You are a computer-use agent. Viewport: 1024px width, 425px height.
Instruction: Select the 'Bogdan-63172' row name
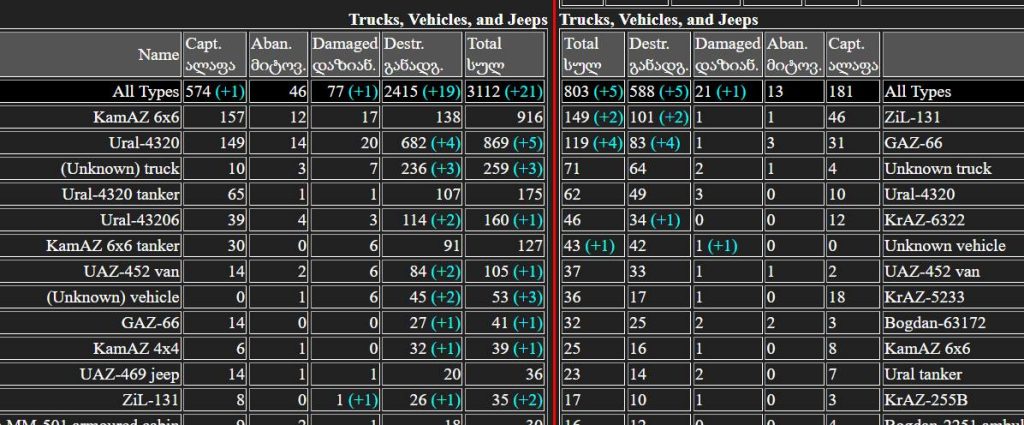point(935,323)
